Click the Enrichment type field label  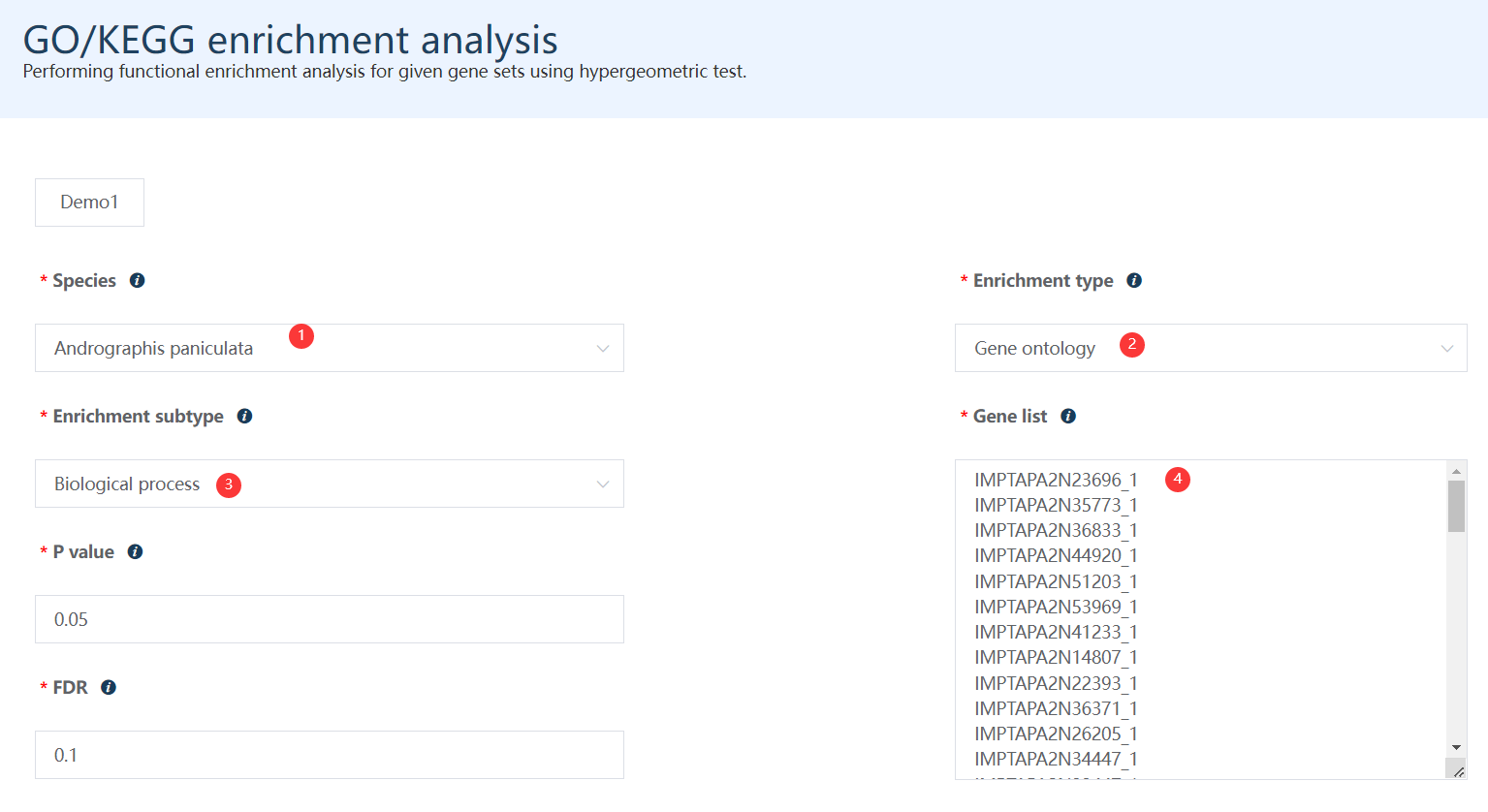1043,280
